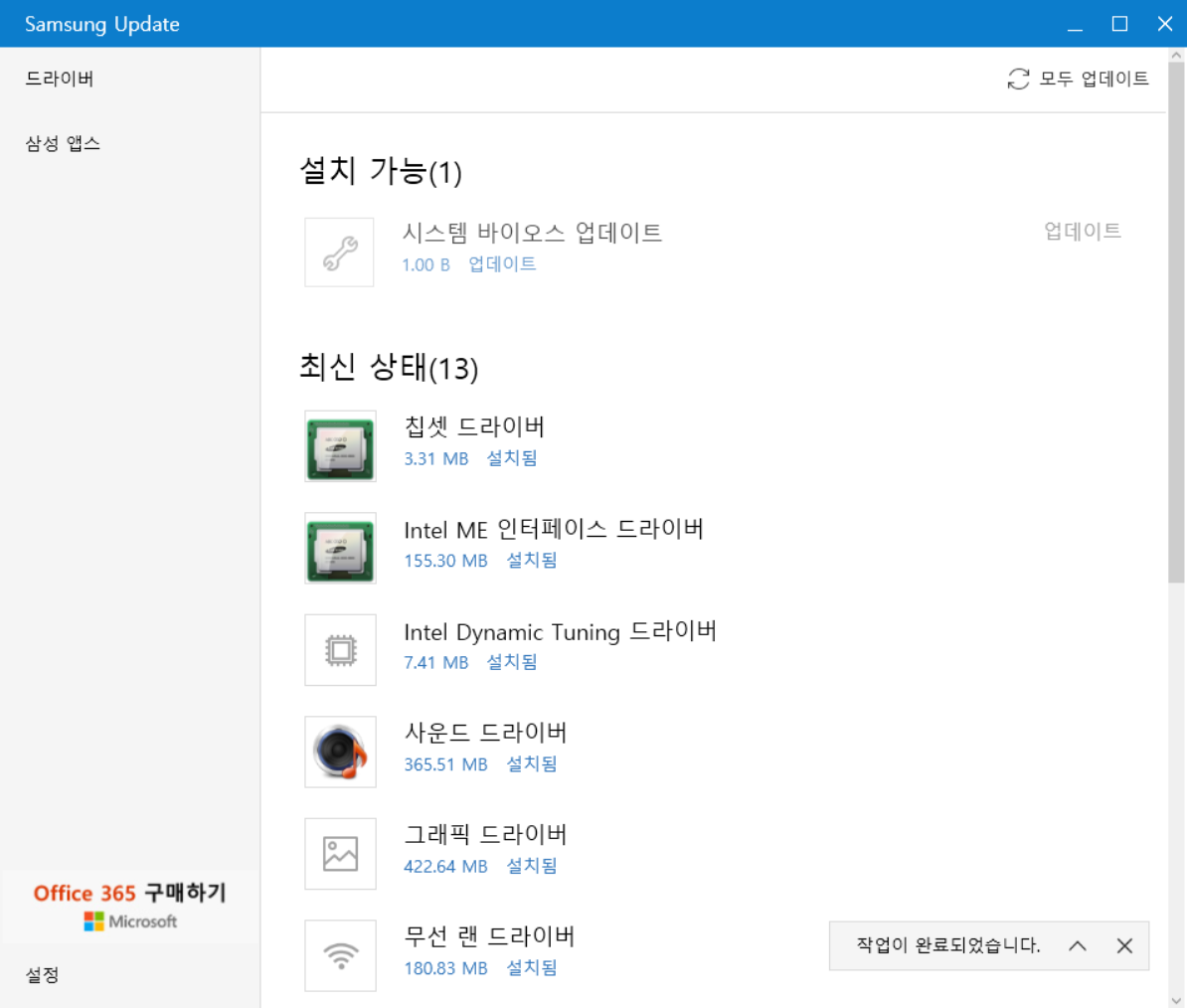This screenshot has width=1187, height=1008.
Task: Click 설치됨 status under 사운드 드라이버
Action: [532, 764]
